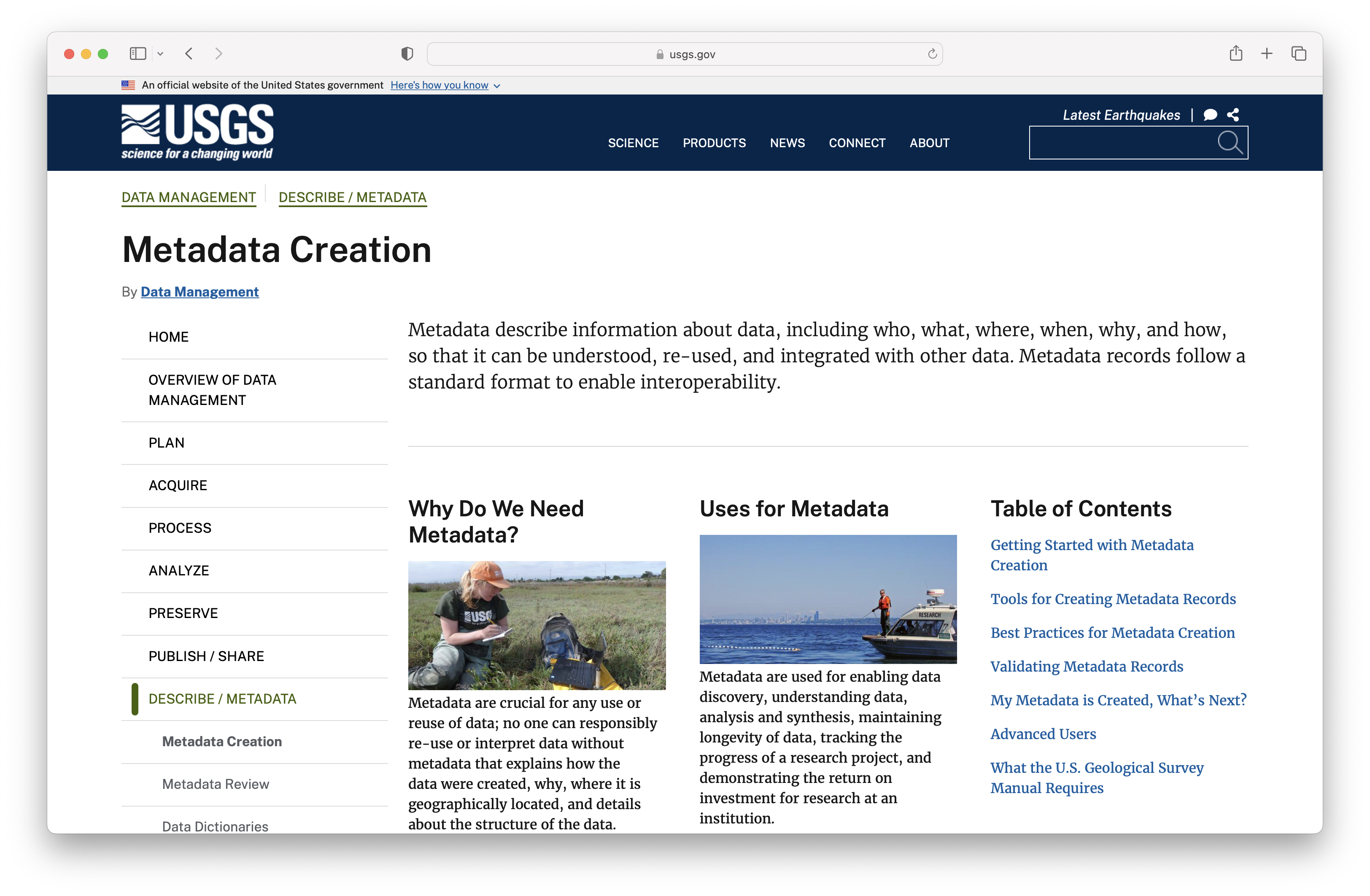The height and width of the screenshot is (896, 1370).
Task: Click the Data Management author link
Action: [x=199, y=292]
